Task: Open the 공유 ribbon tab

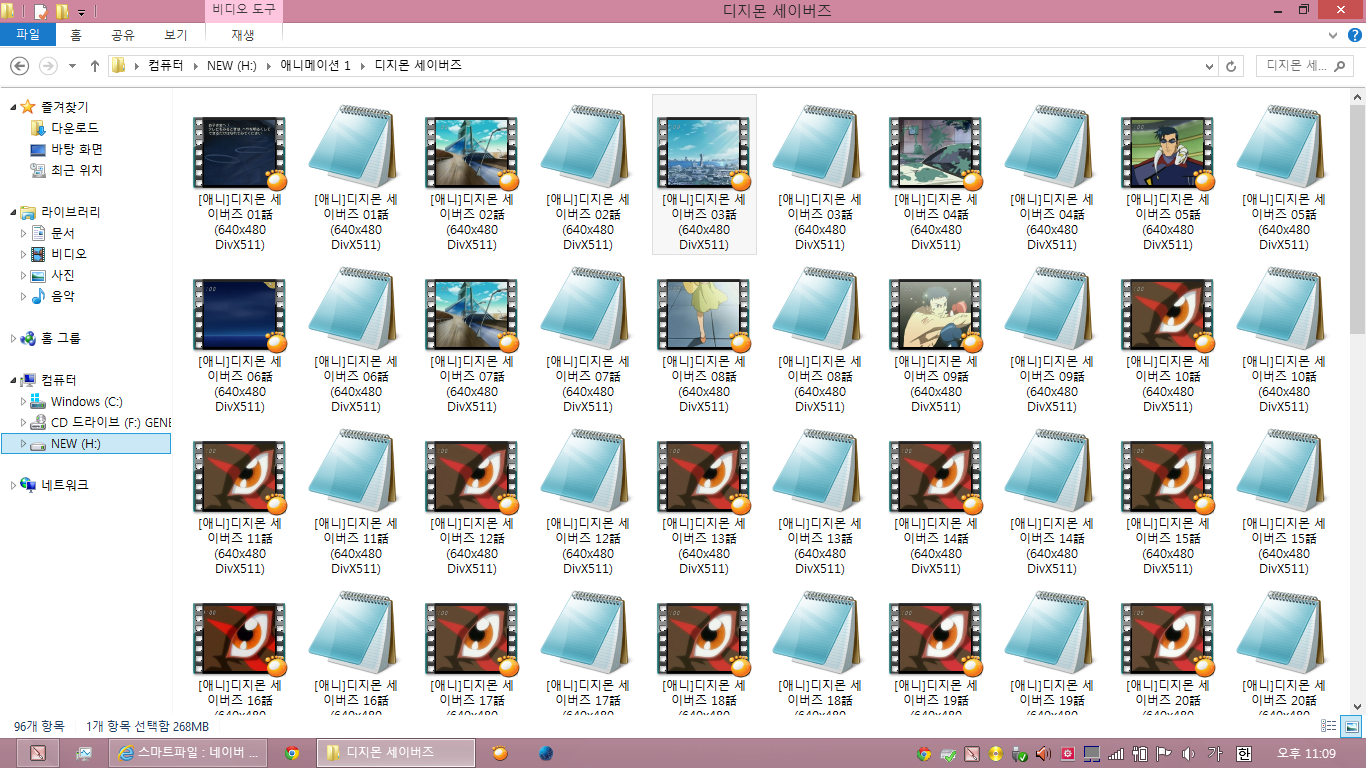Action: pyautogui.click(x=123, y=34)
